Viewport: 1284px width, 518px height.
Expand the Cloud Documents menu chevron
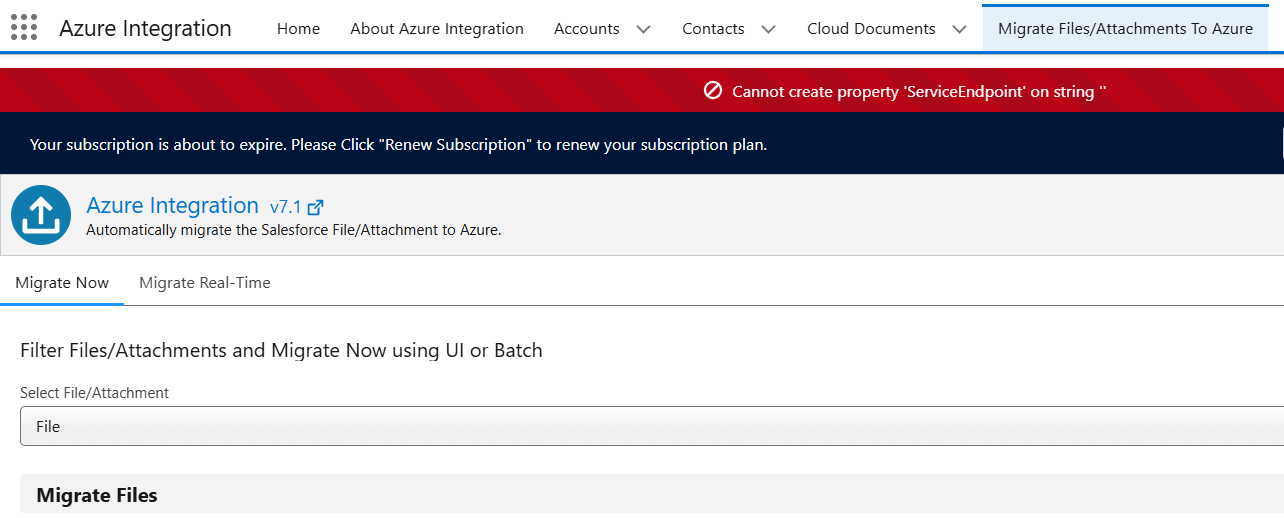(960, 29)
